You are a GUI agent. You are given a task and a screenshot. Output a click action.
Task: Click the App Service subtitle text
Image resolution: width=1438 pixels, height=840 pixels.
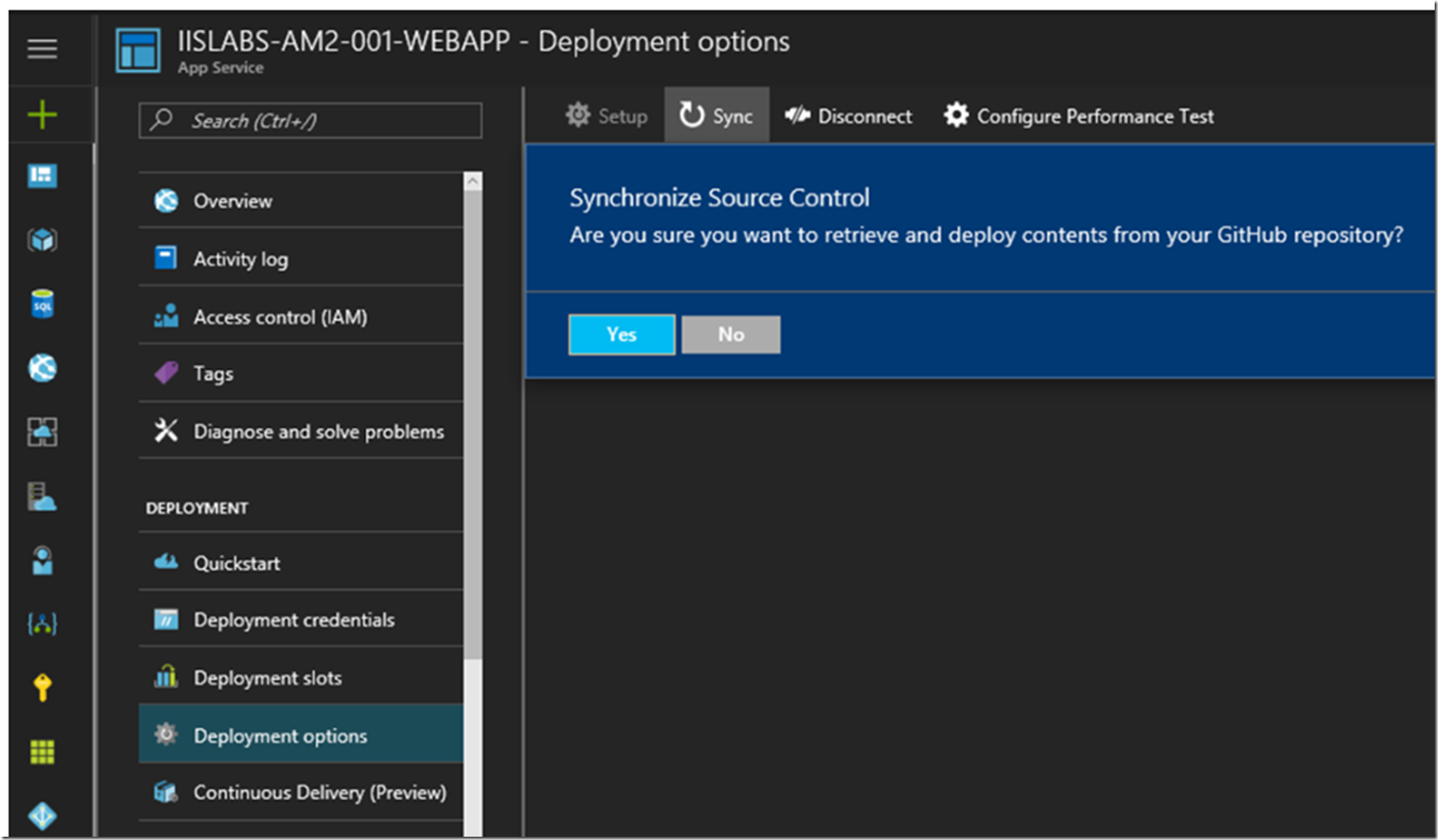220,68
